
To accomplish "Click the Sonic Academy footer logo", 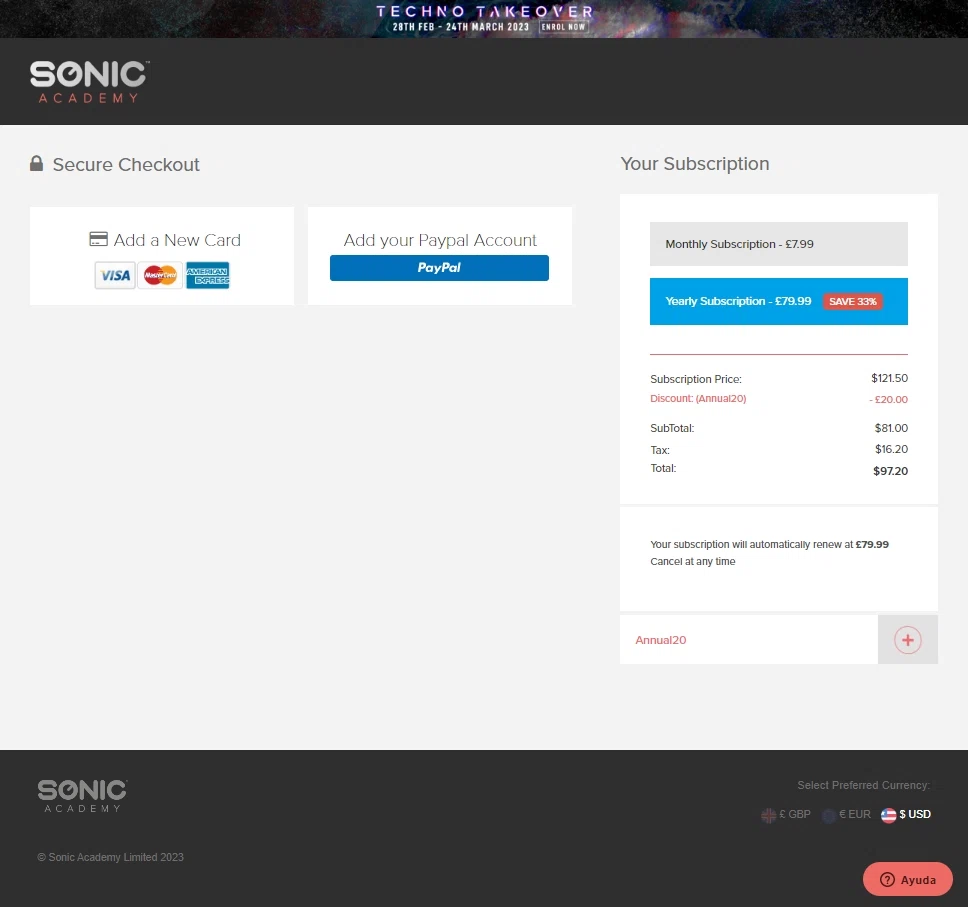I will coord(82,795).
